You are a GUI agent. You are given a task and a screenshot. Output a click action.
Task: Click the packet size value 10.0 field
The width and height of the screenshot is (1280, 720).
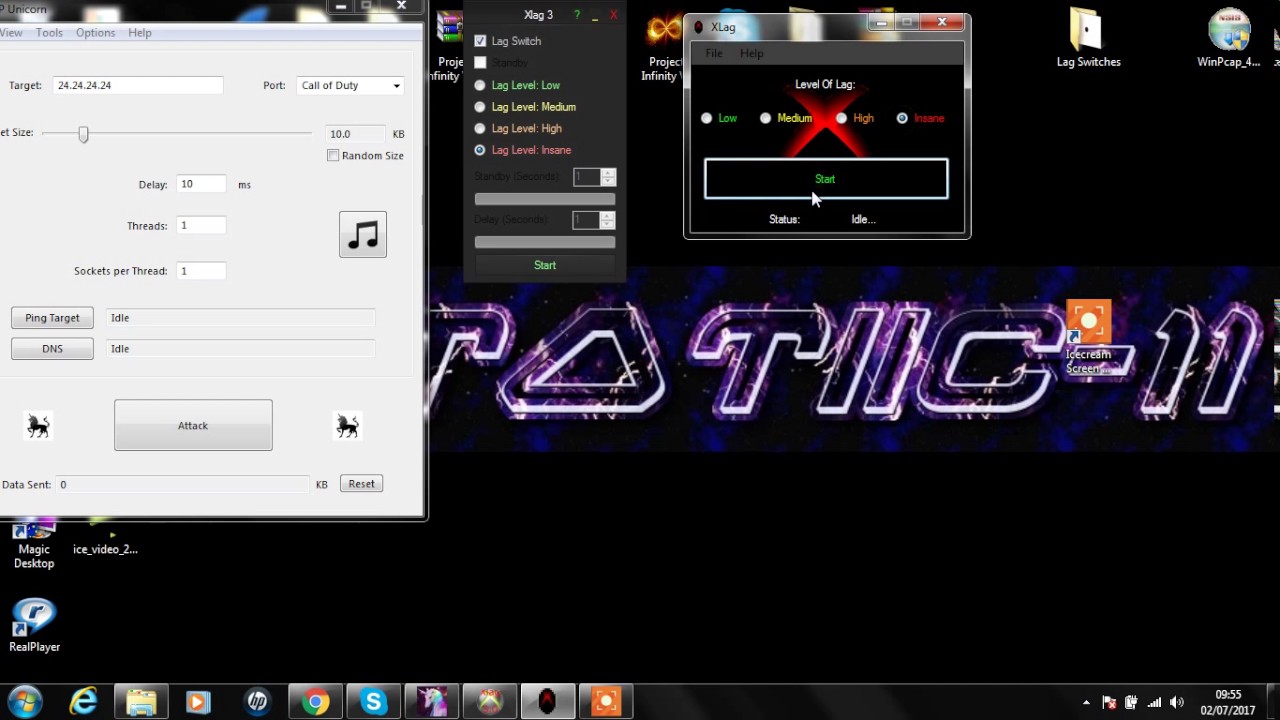pyautogui.click(x=356, y=134)
